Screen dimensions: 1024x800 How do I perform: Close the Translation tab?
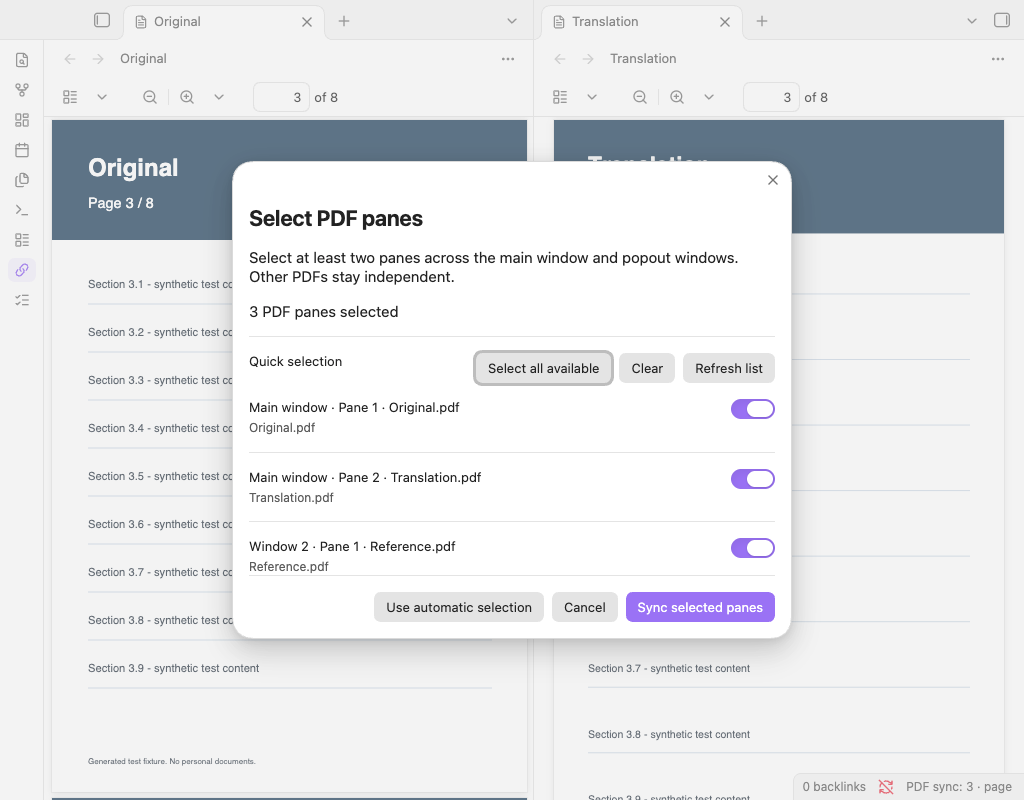point(725,22)
